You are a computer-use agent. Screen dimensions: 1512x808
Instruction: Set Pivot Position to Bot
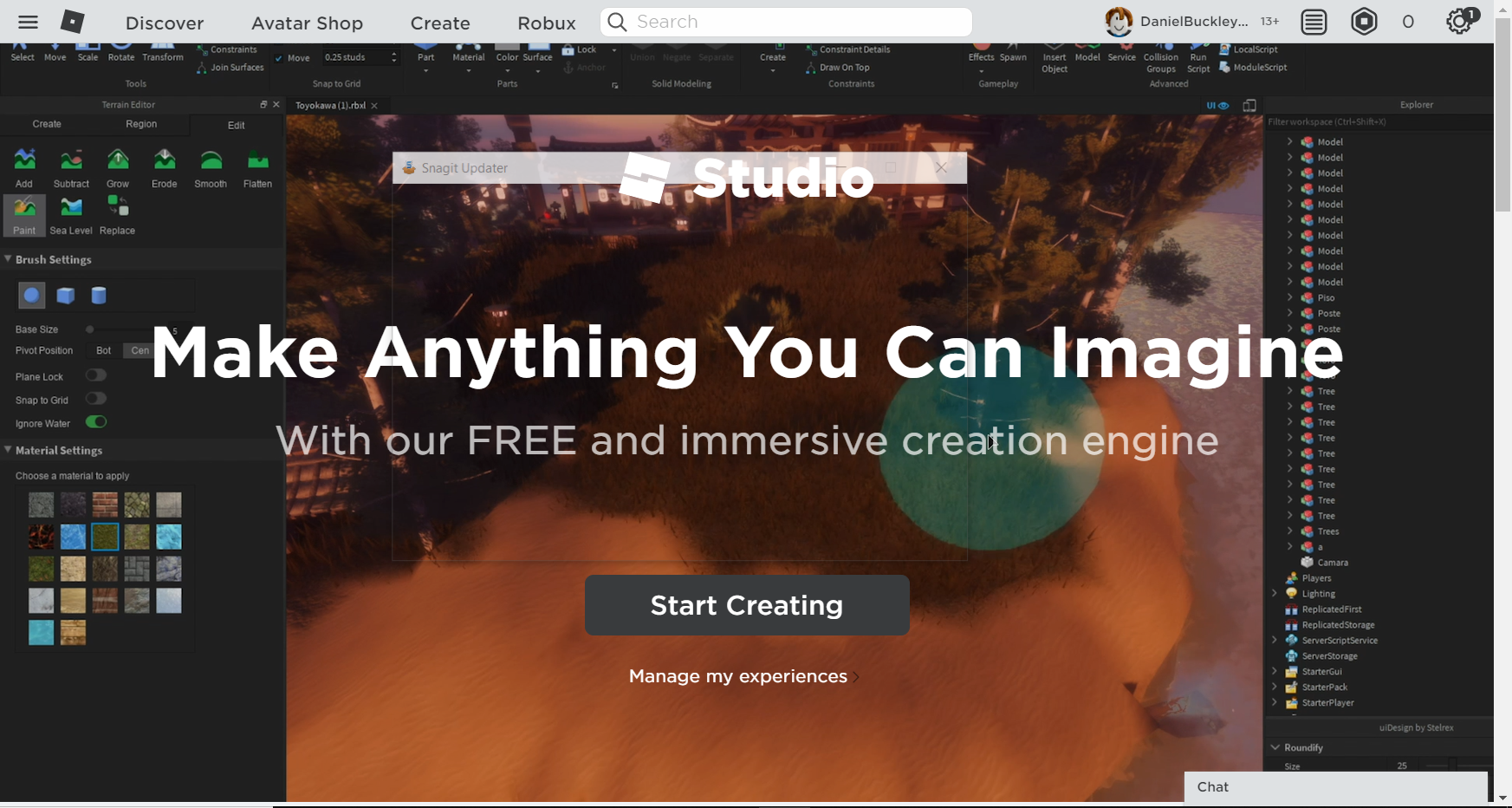point(103,350)
